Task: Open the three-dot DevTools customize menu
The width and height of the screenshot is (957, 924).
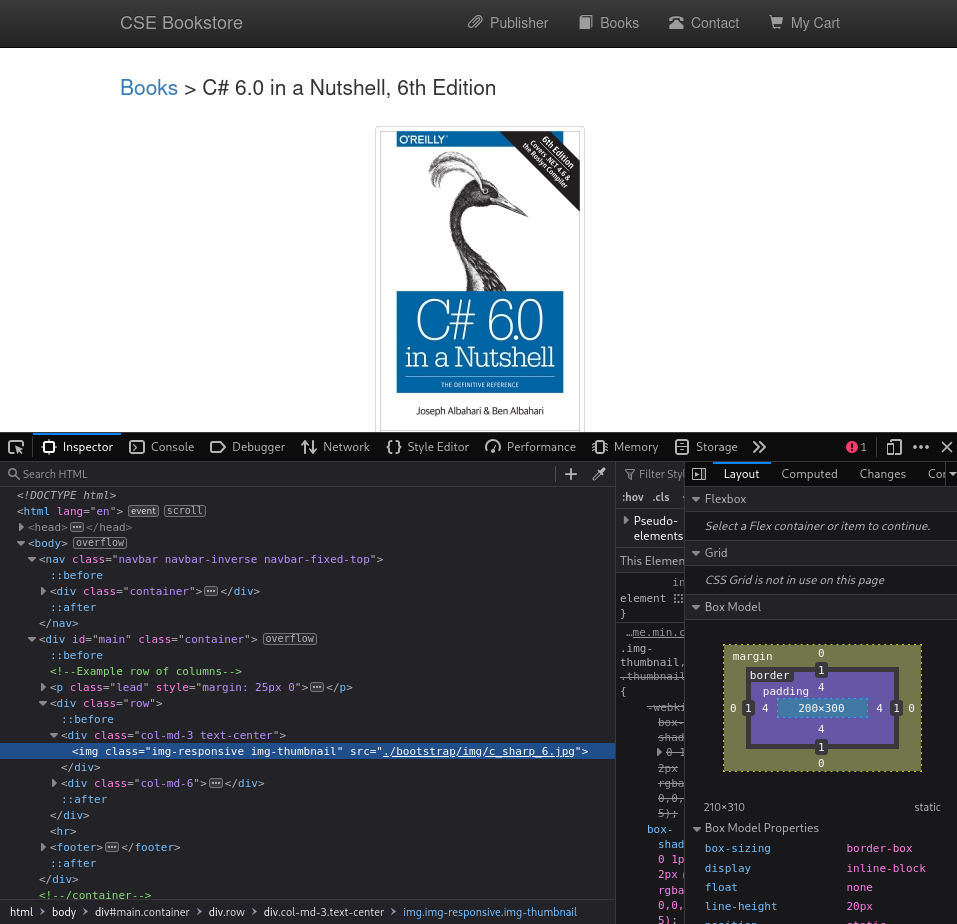Action: [921, 447]
